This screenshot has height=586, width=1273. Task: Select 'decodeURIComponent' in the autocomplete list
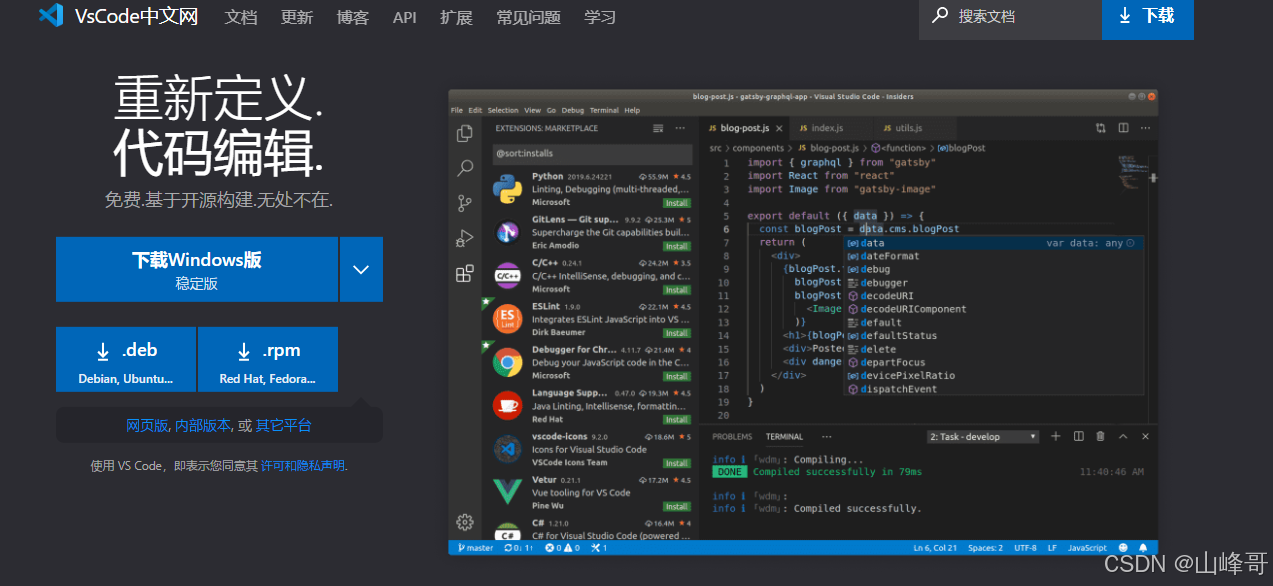[995, 309]
